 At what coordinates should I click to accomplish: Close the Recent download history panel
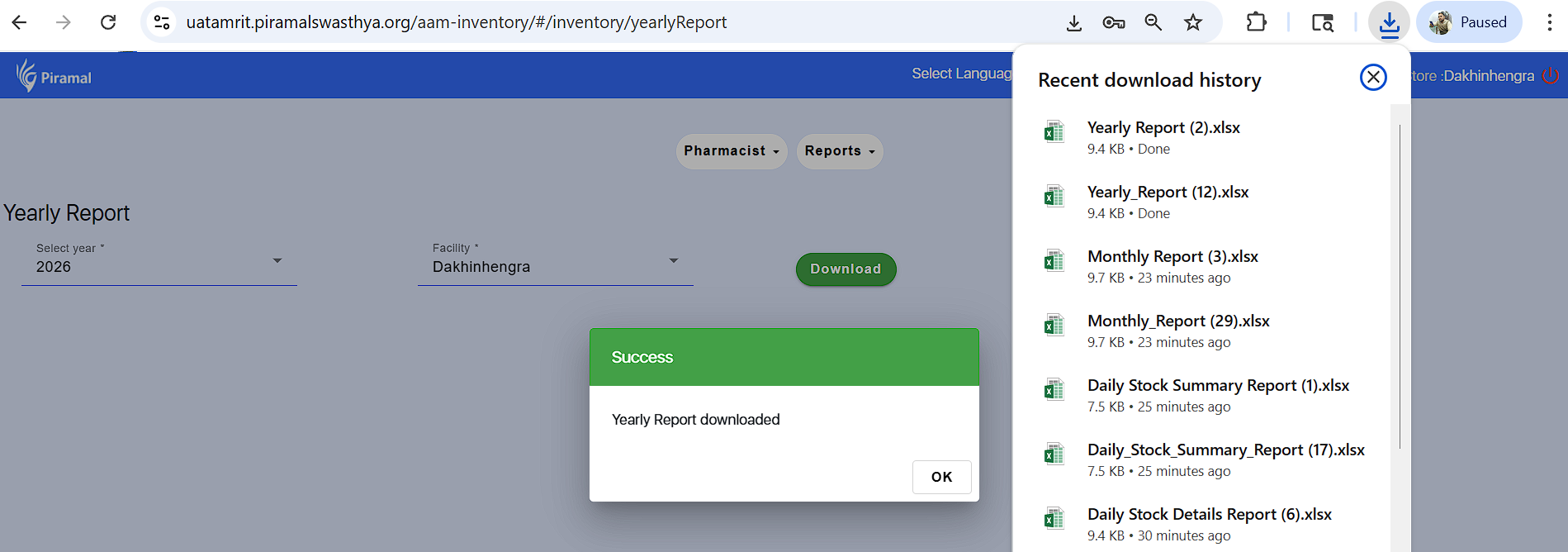tap(1372, 78)
